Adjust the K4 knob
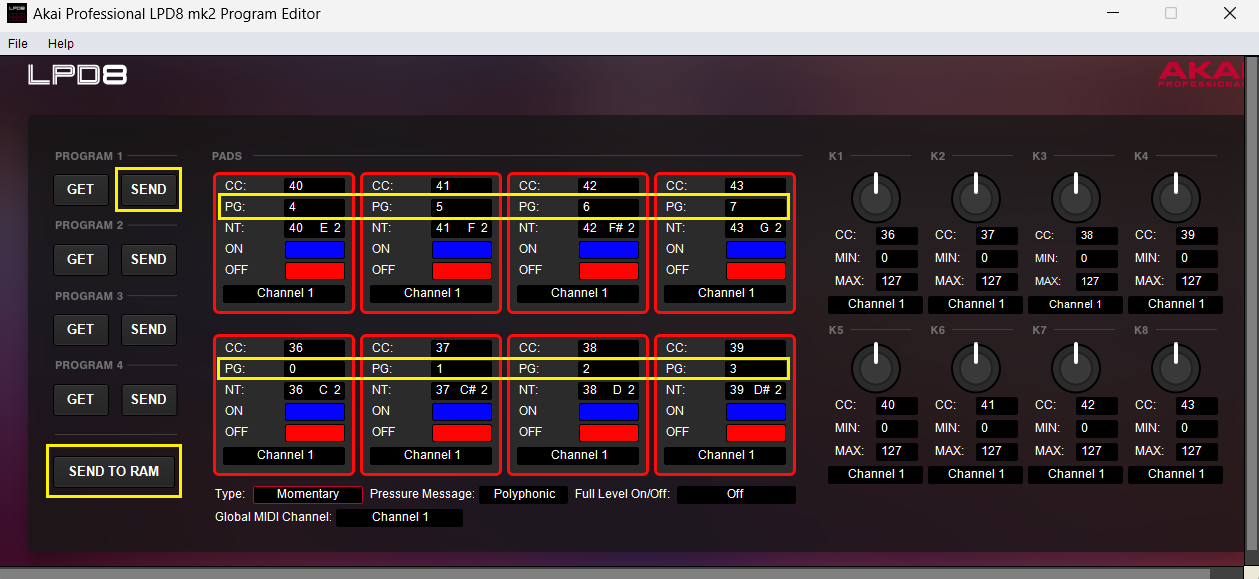 point(1176,197)
